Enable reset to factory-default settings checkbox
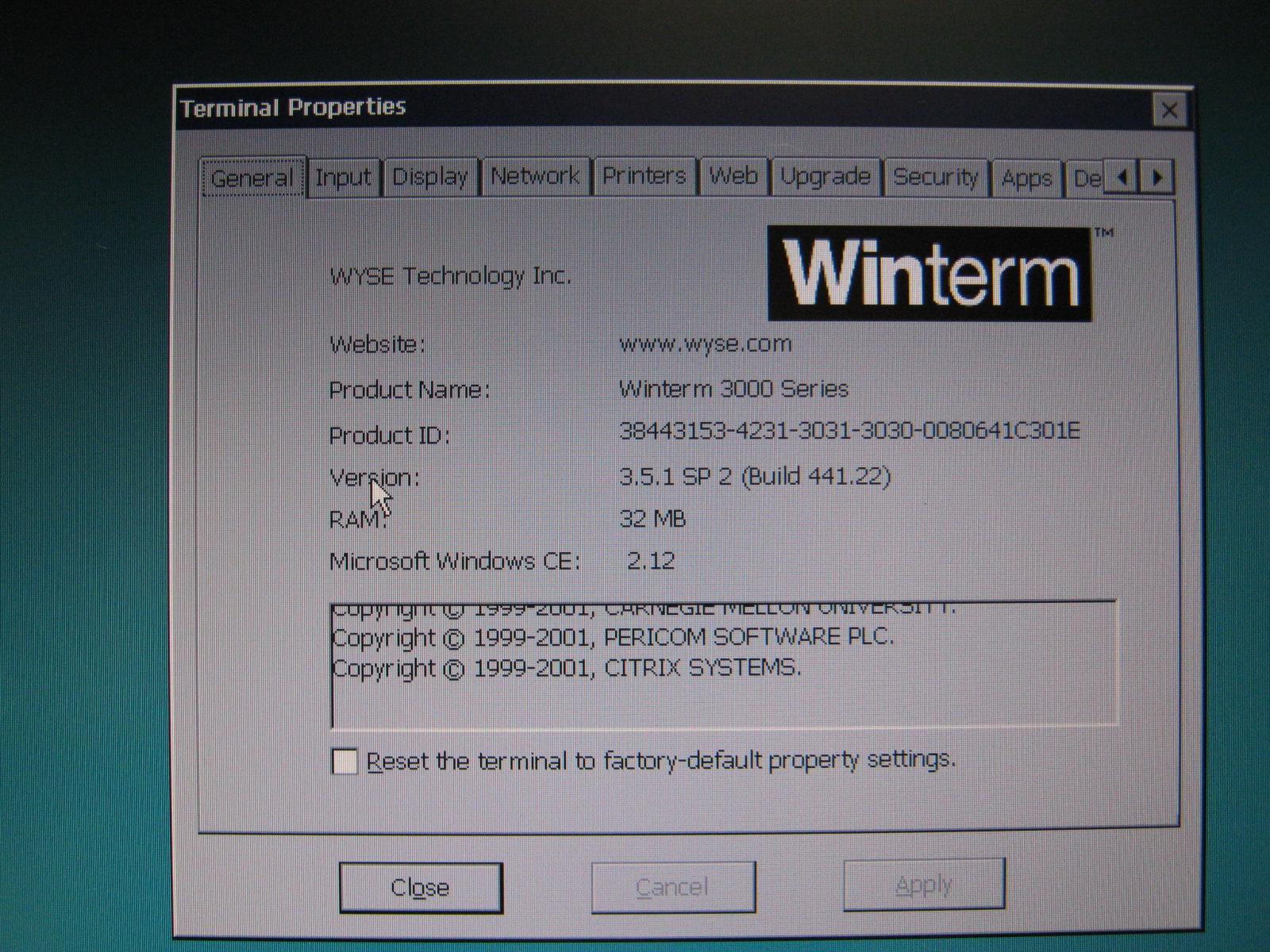This screenshot has width=1270, height=952. point(344,762)
